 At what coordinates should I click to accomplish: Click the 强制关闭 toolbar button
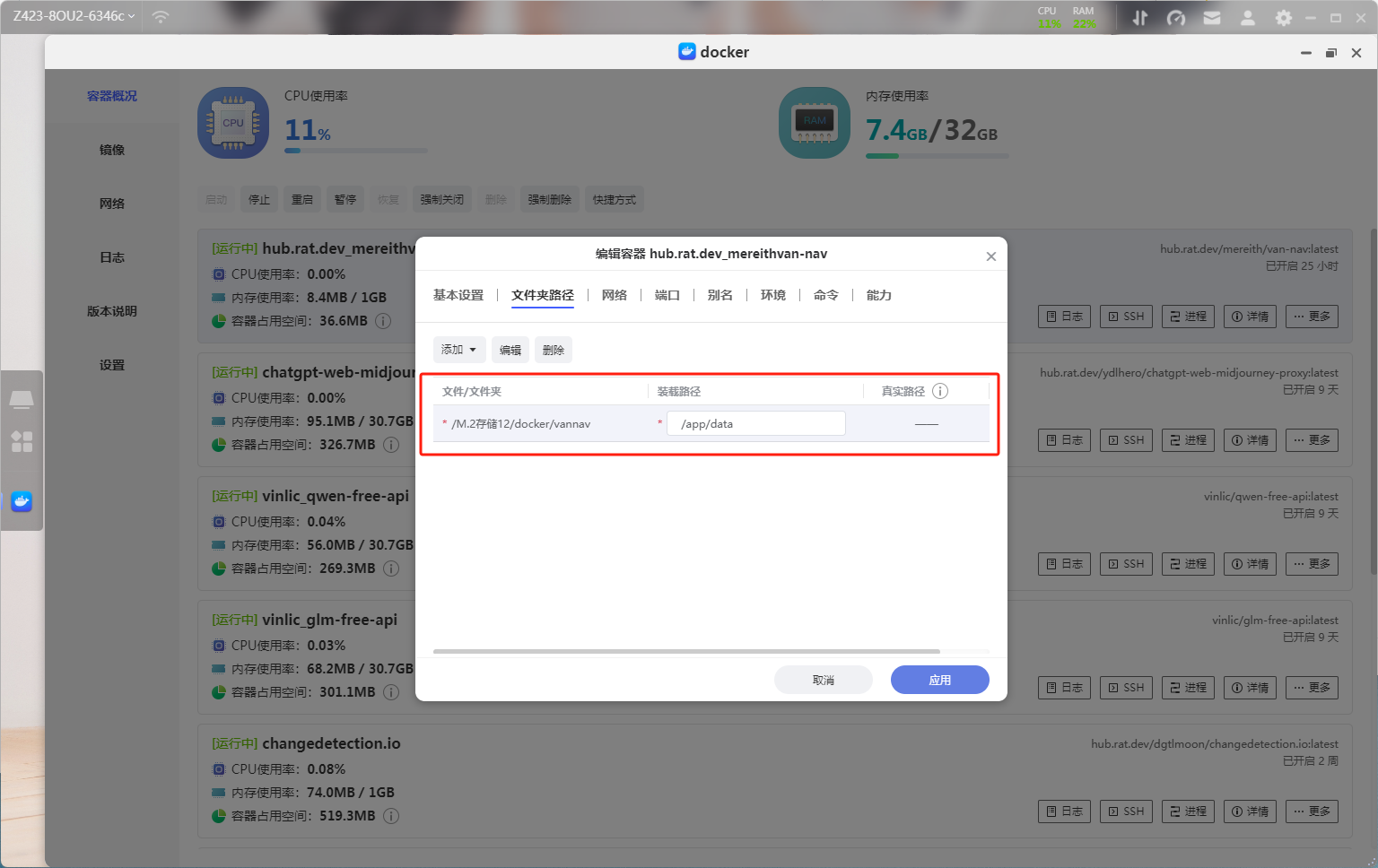(442, 199)
